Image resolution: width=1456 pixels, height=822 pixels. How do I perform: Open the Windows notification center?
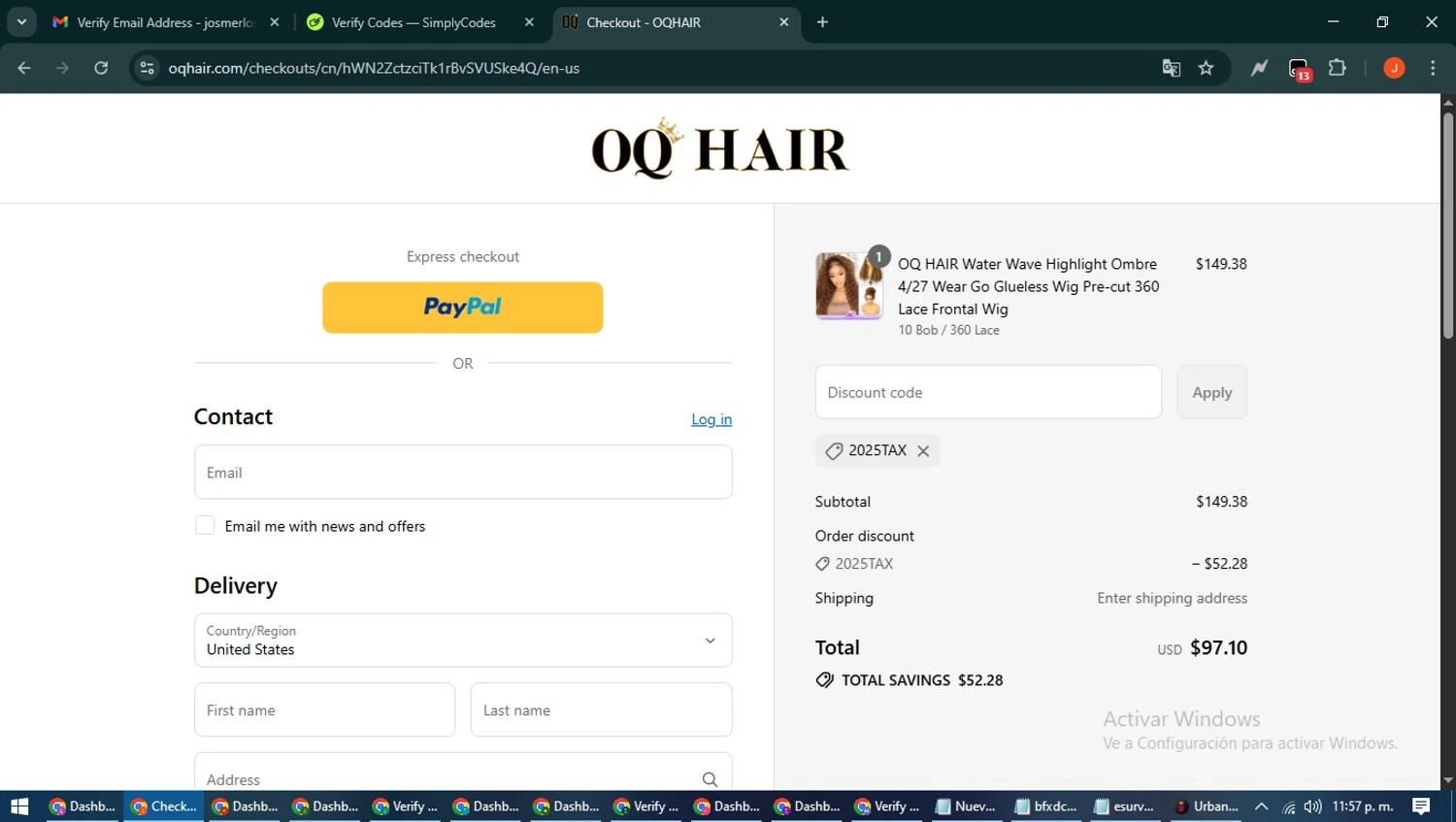pos(1421,806)
